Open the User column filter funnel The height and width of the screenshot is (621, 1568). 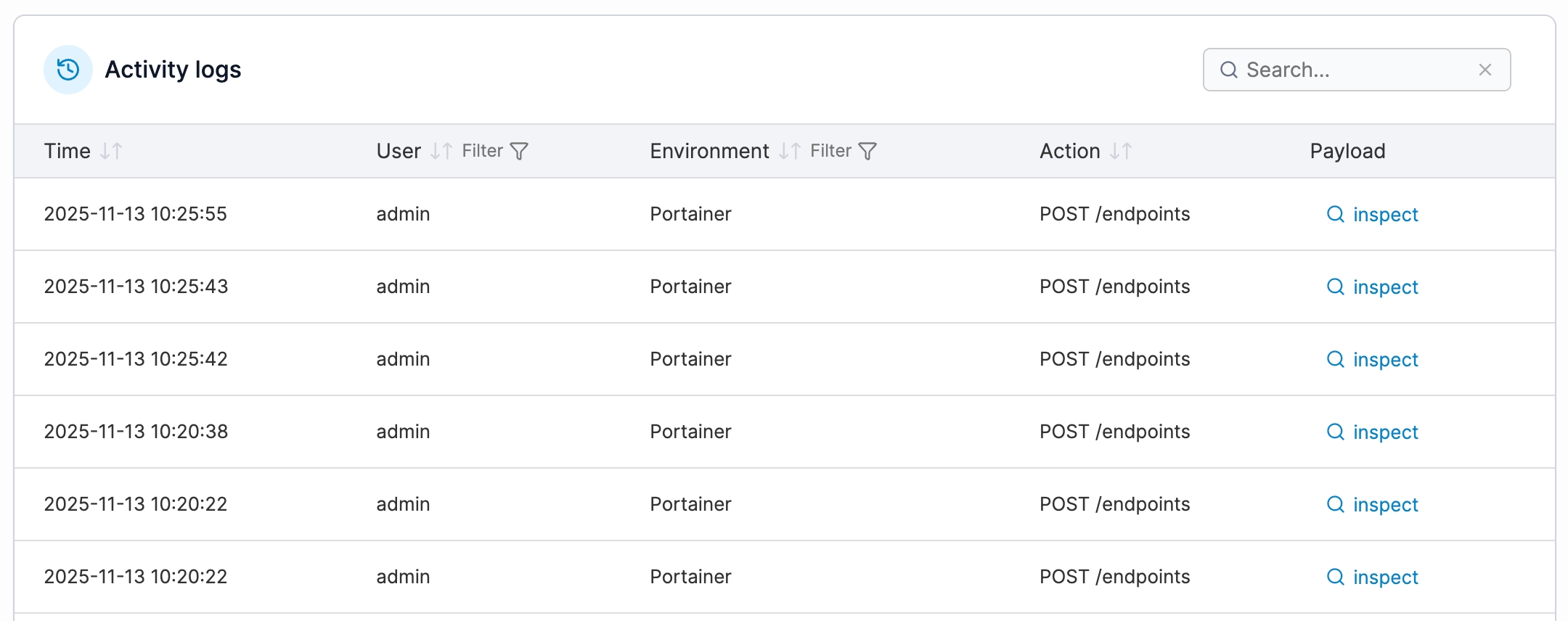tap(518, 151)
